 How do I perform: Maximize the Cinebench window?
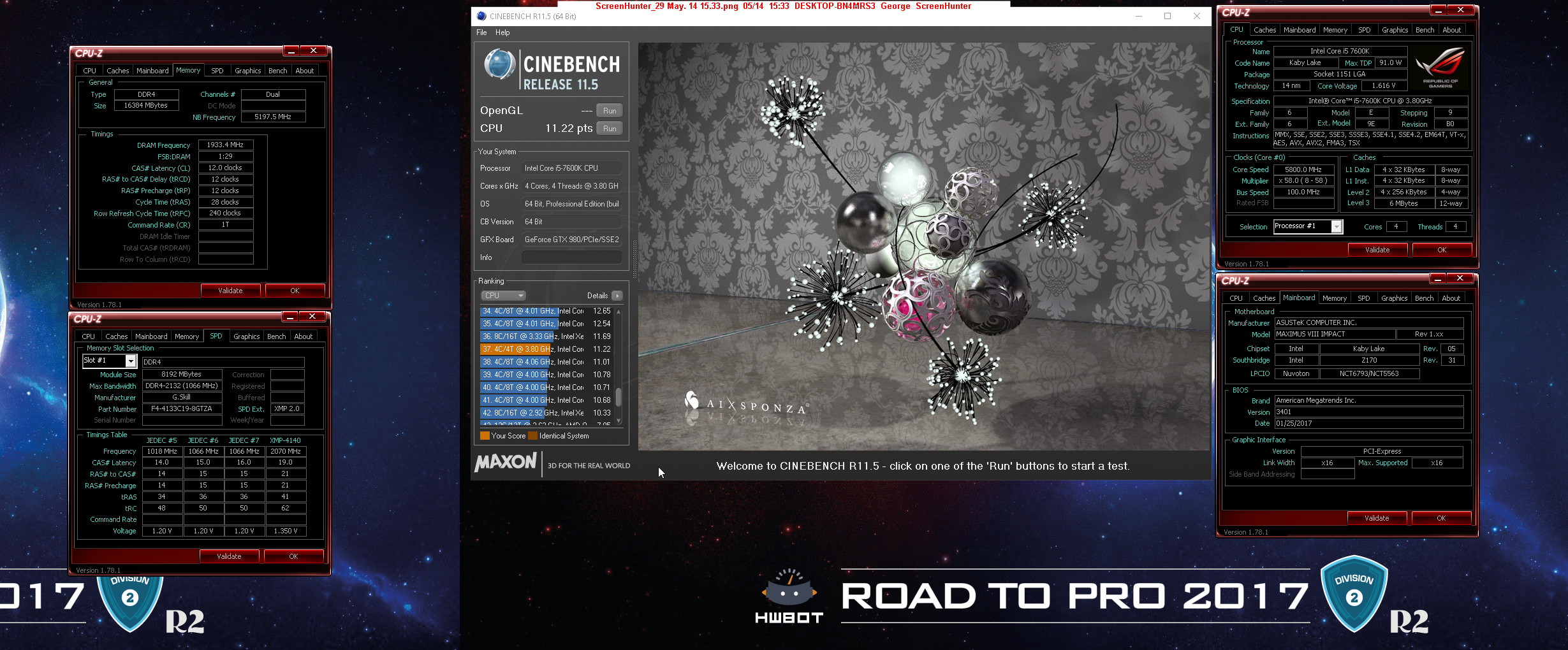(1168, 16)
